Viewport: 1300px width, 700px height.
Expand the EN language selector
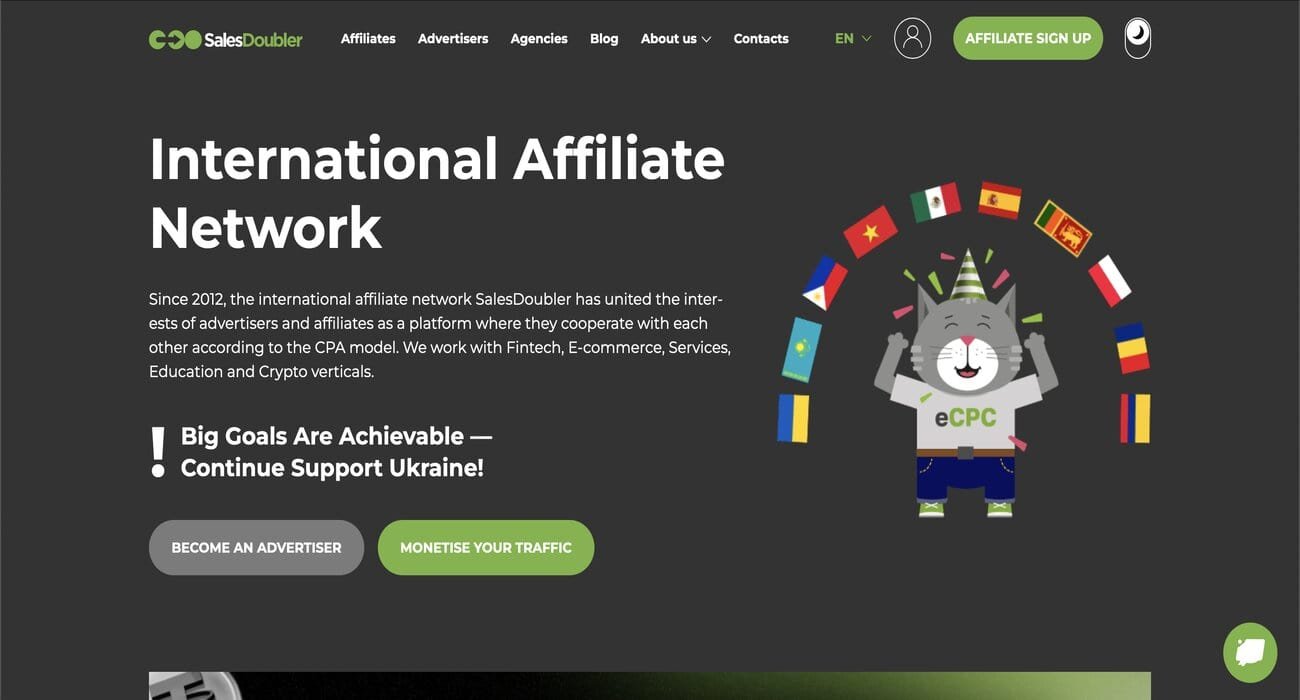point(852,38)
